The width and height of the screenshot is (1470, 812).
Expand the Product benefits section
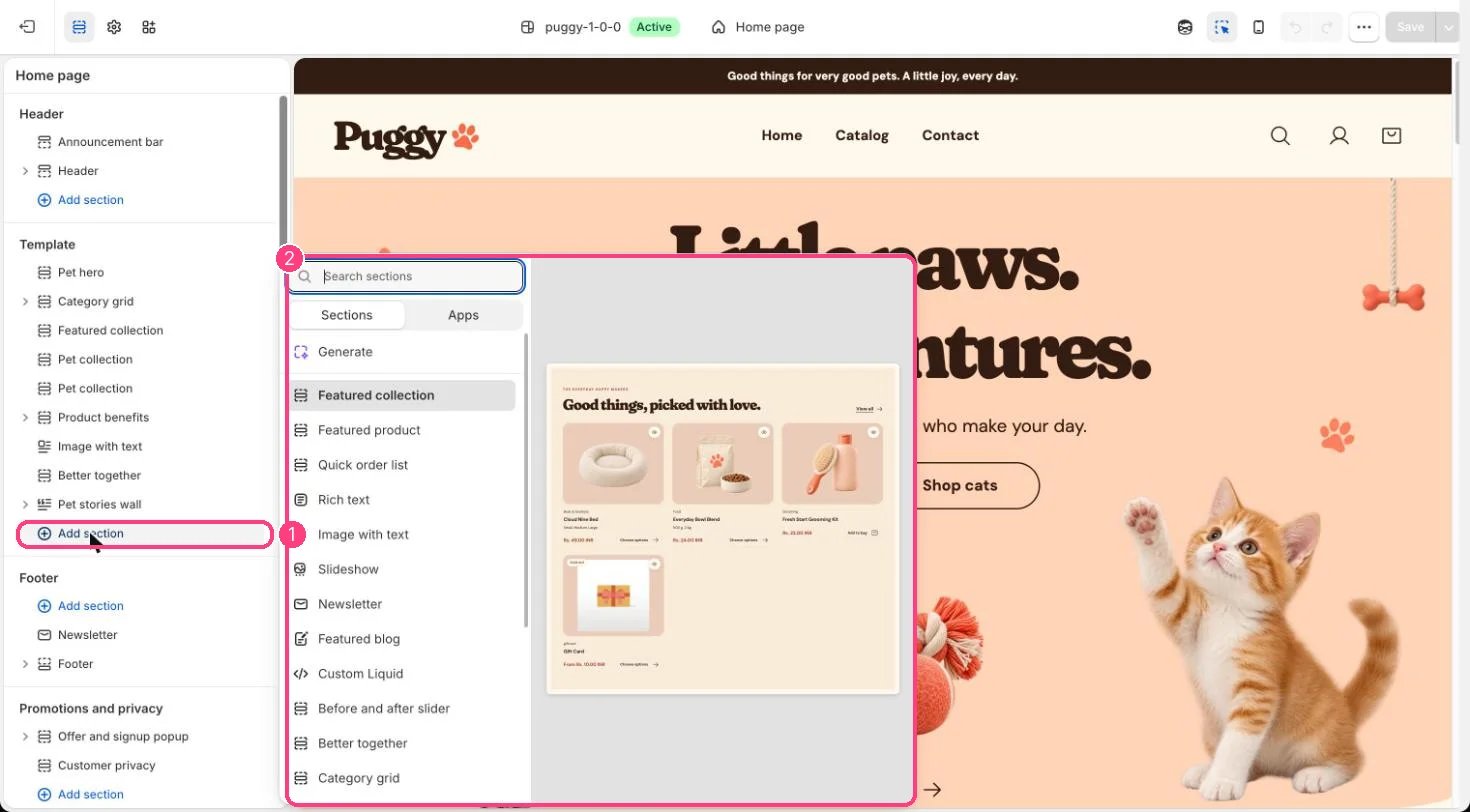(25, 417)
